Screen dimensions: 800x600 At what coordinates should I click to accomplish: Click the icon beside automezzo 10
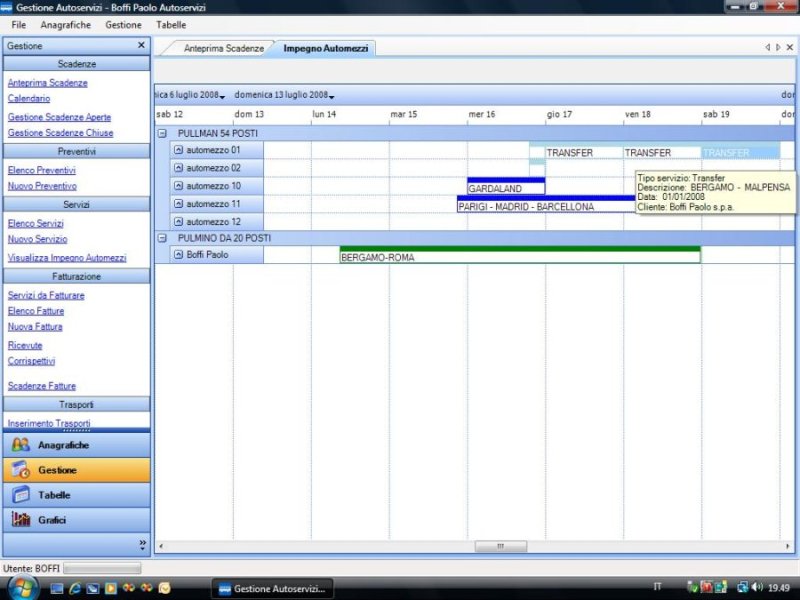pyautogui.click(x=179, y=186)
